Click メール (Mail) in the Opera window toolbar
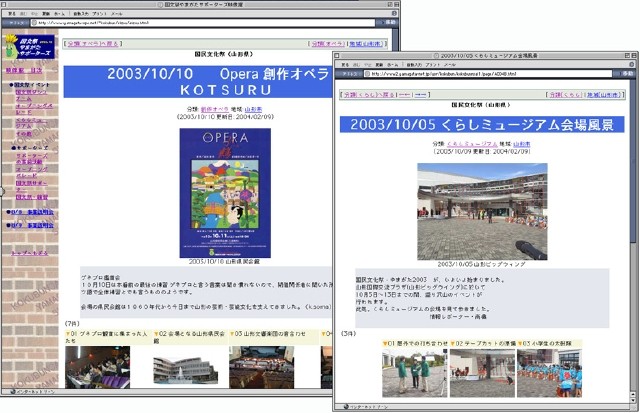Image resolution: width=640 pixels, height=413 pixels. 117,13
